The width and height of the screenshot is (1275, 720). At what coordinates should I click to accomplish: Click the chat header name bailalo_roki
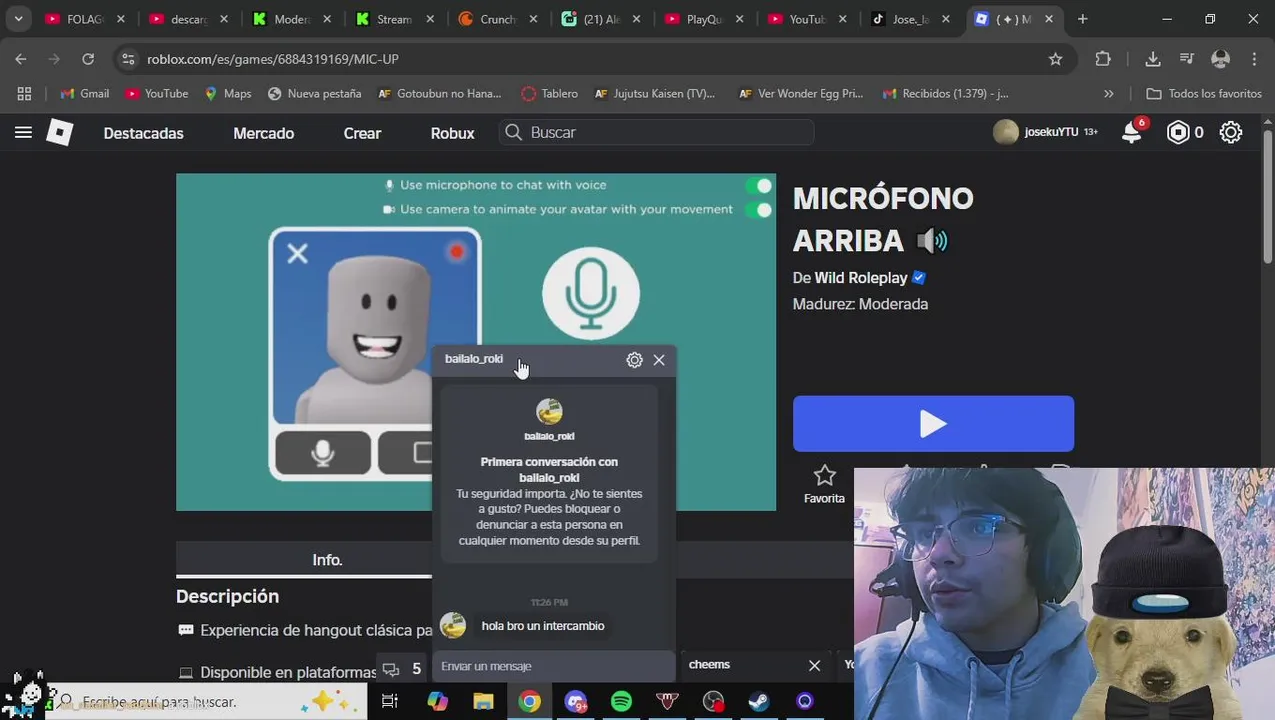tap(474, 359)
